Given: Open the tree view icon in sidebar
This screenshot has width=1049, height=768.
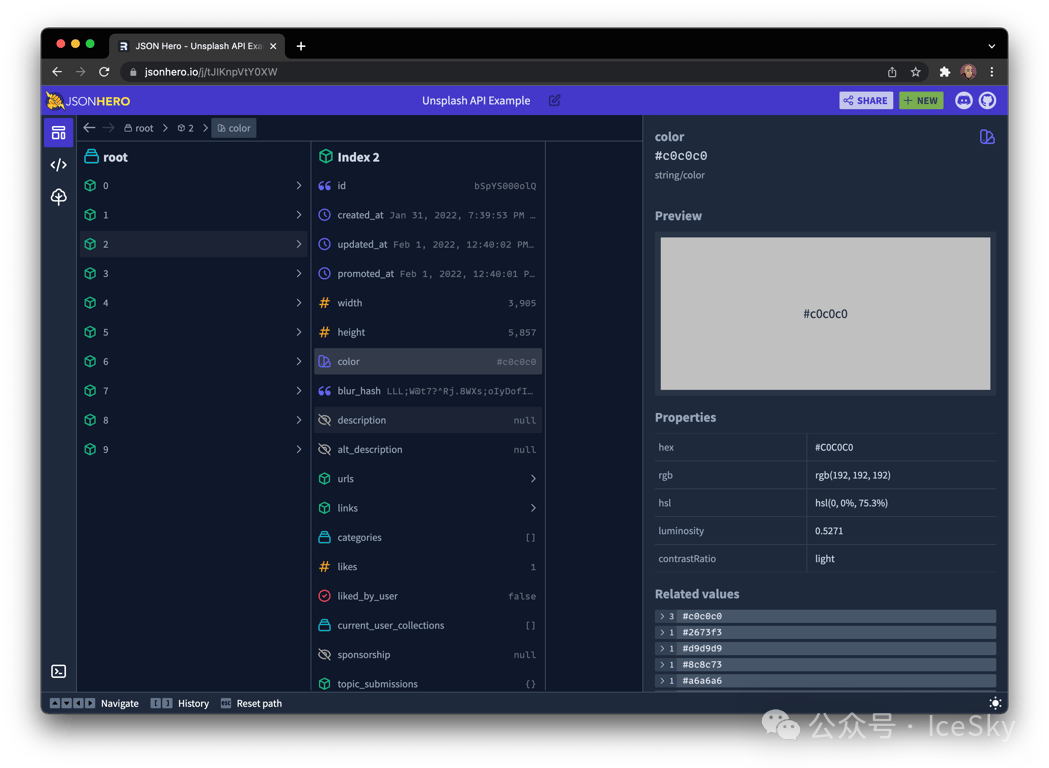Looking at the screenshot, I should pyautogui.click(x=58, y=197).
